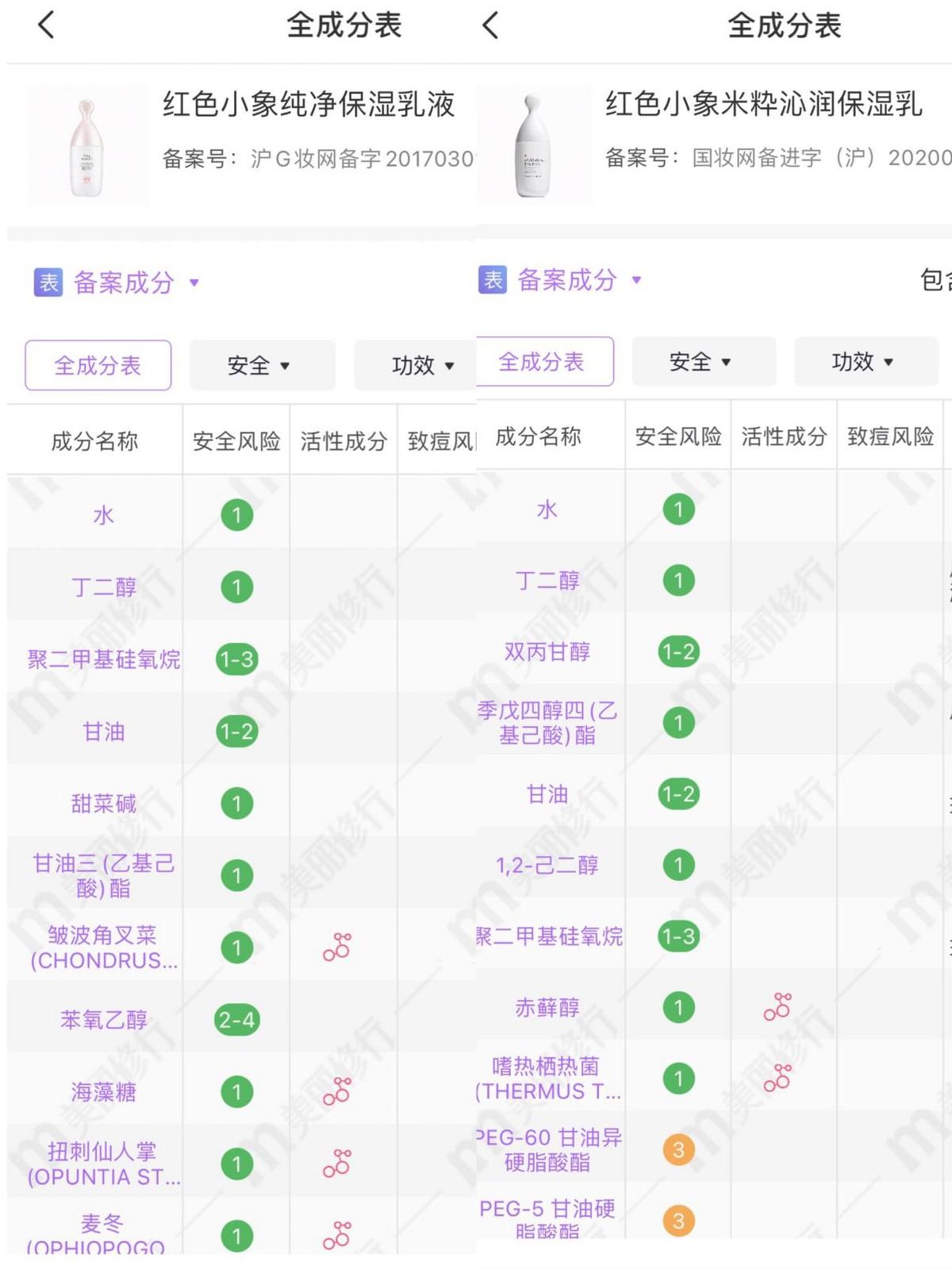The height and width of the screenshot is (1269, 952).
Task: Click the right 致痘风险 column header
Action: pyautogui.click(x=891, y=436)
